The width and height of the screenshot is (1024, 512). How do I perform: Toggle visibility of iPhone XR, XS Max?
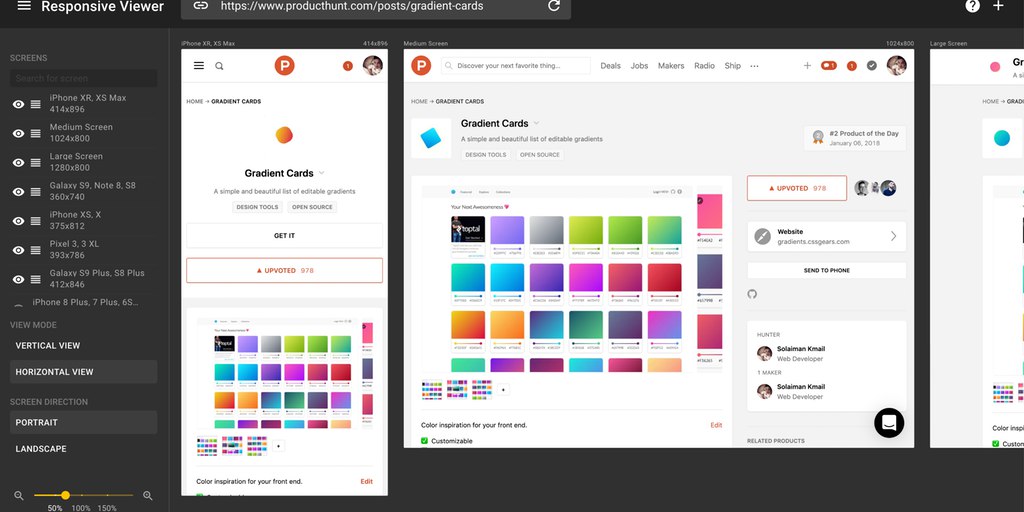point(18,104)
